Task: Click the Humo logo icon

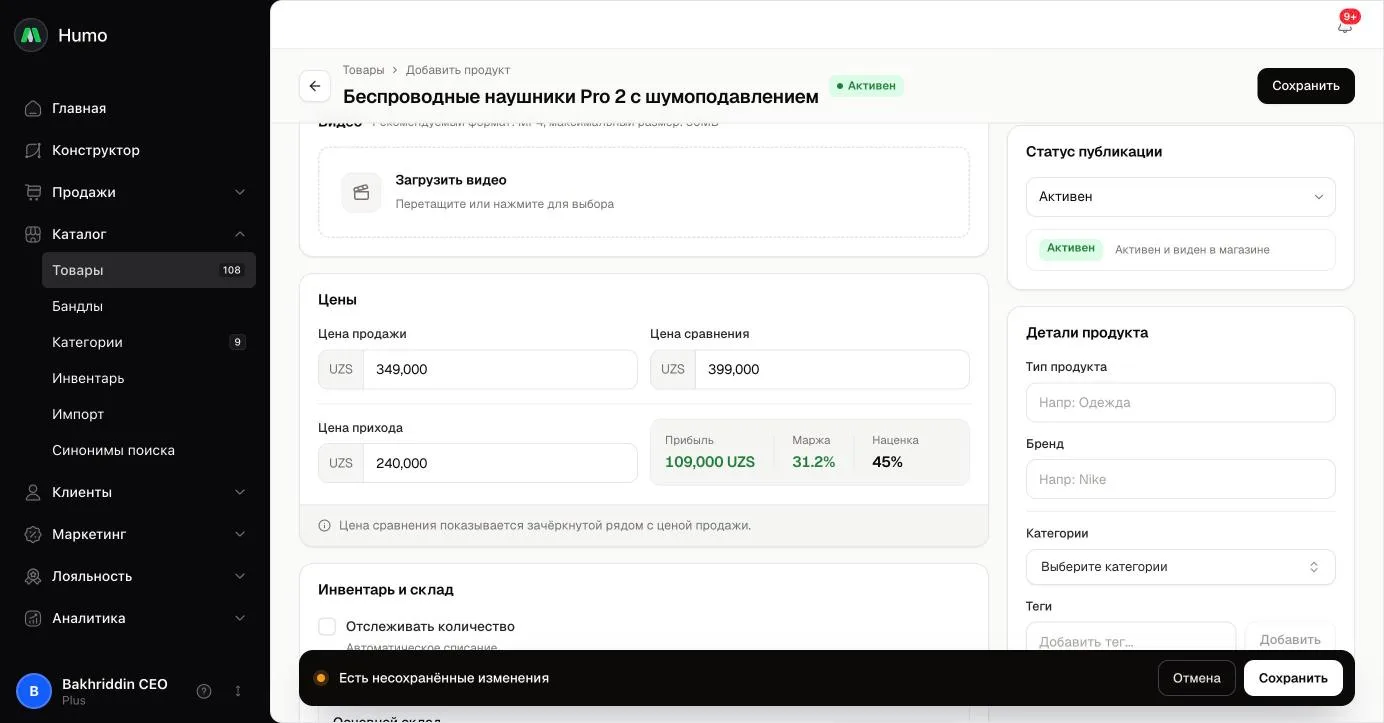Action: (x=31, y=35)
